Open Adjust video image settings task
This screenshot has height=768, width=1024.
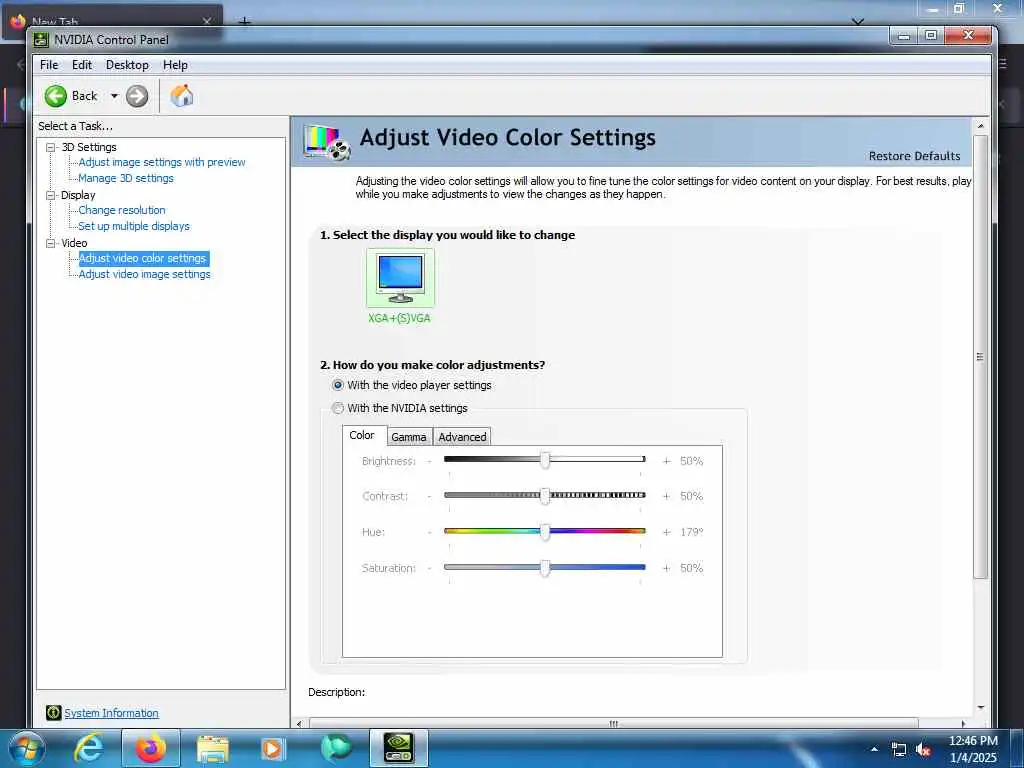[x=144, y=274]
